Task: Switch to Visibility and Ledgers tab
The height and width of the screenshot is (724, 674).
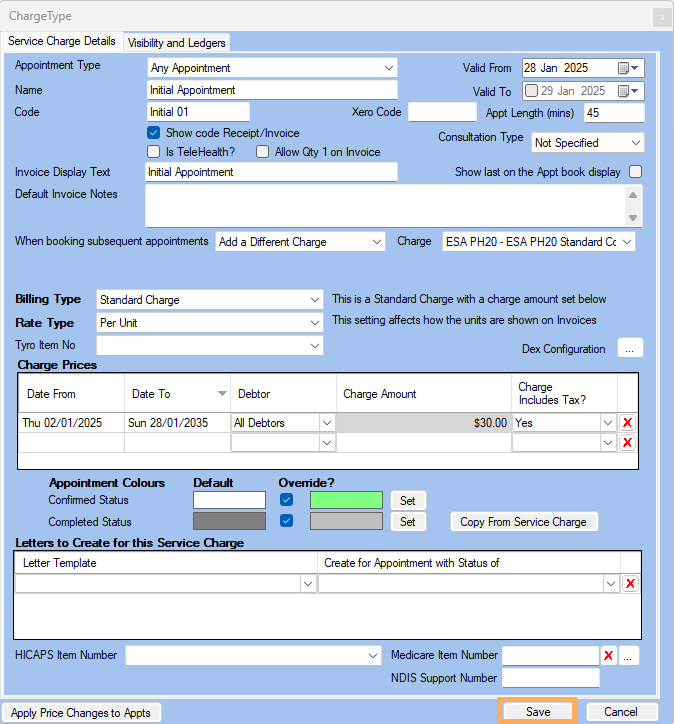Action: [176, 43]
